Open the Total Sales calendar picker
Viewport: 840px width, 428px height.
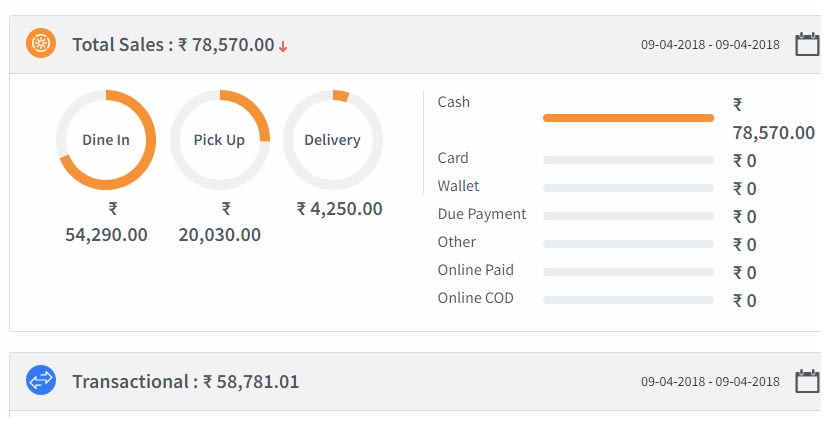point(806,44)
